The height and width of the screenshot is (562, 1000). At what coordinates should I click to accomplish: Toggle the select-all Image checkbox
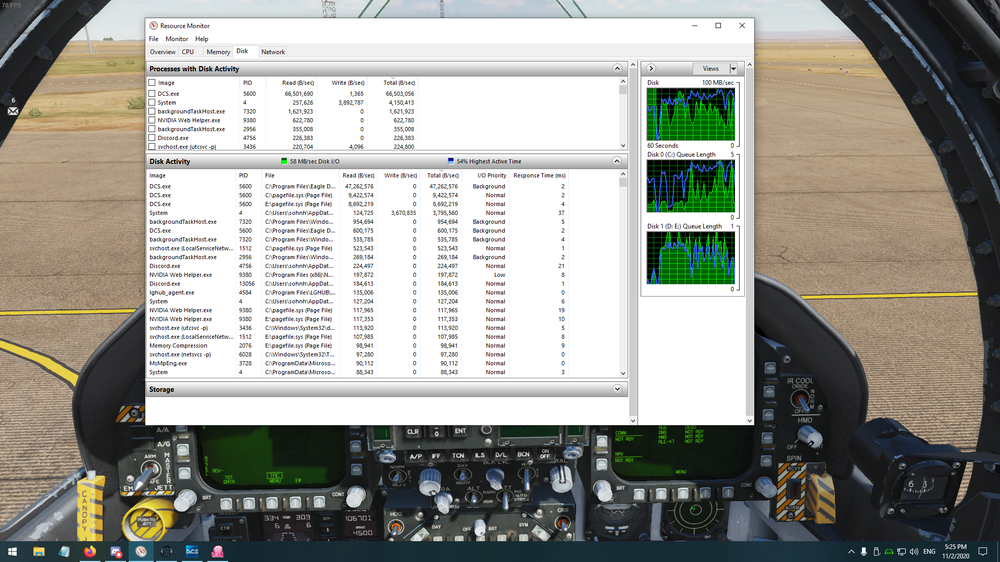point(152,83)
